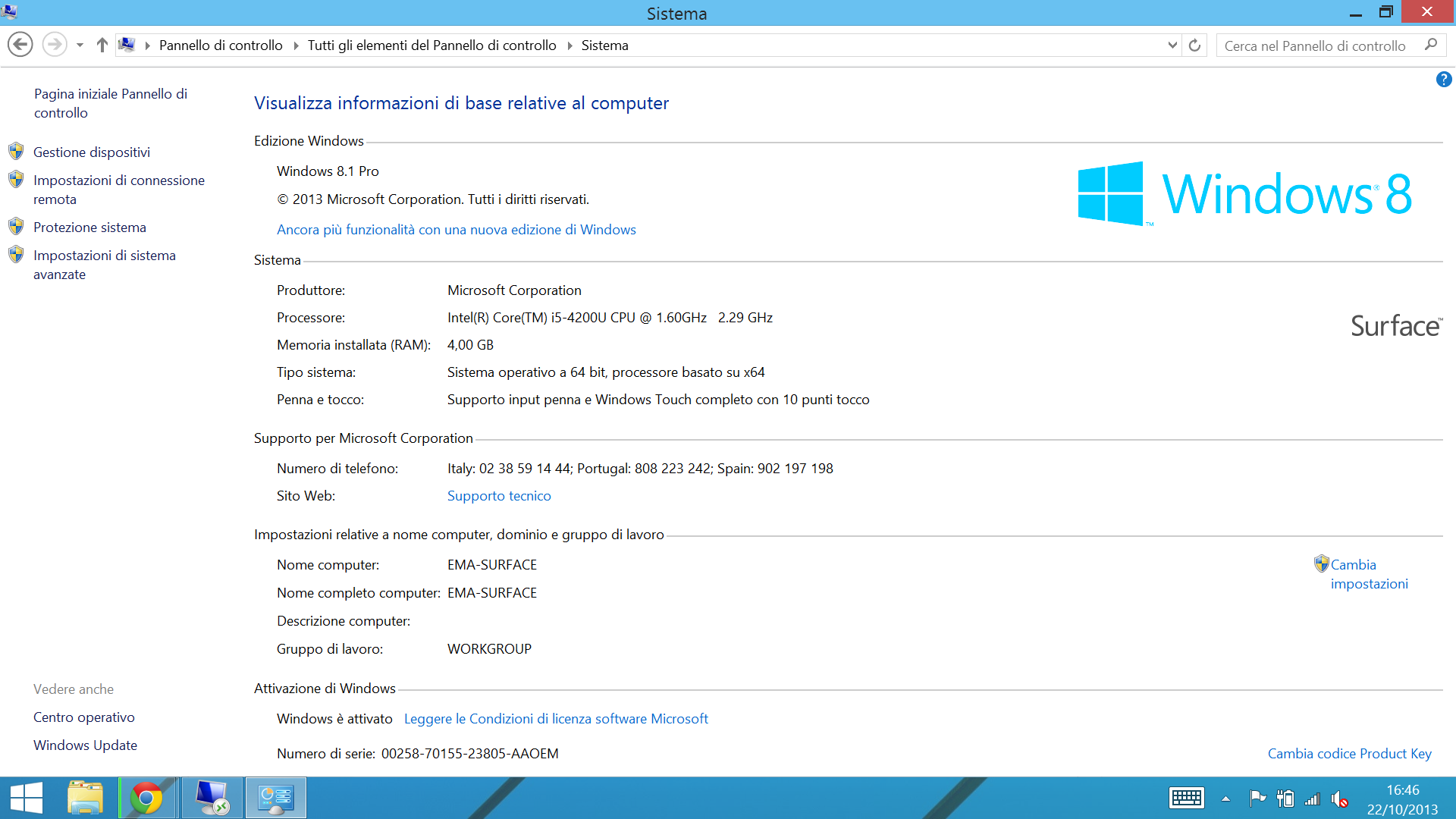Click the computer icon in address bar
The height and width of the screenshot is (819, 1456).
[x=127, y=45]
